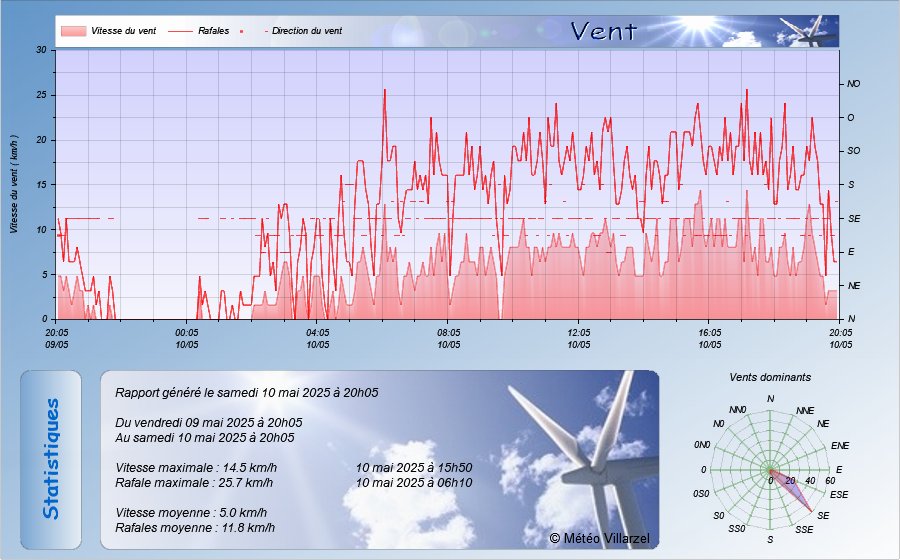Image resolution: width=900 pixels, height=560 pixels.
Task: Click the 20:05 10/05 time axis label
Action: pyautogui.click(x=840, y=339)
